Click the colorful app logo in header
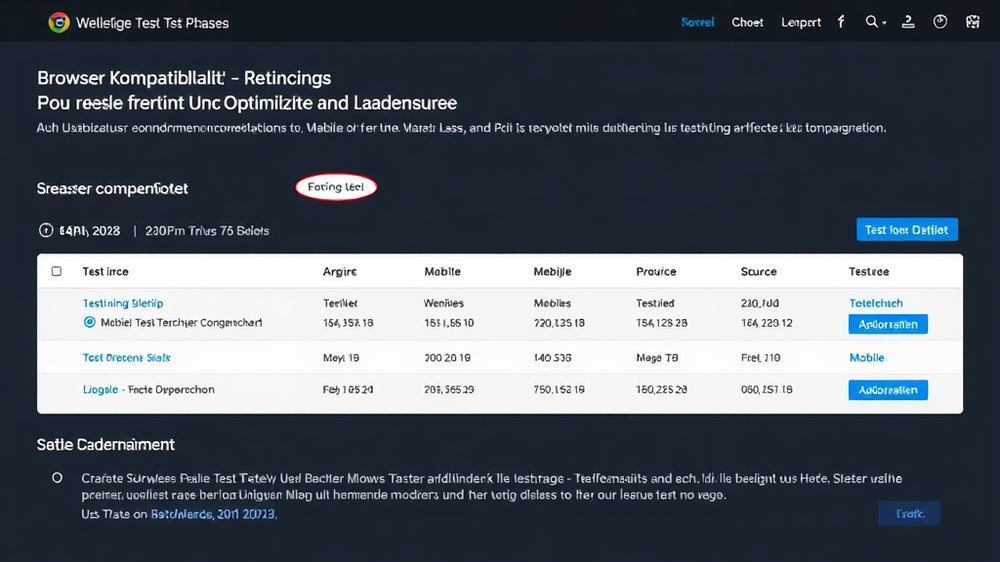This screenshot has width=1000, height=562. click(59, 22)
